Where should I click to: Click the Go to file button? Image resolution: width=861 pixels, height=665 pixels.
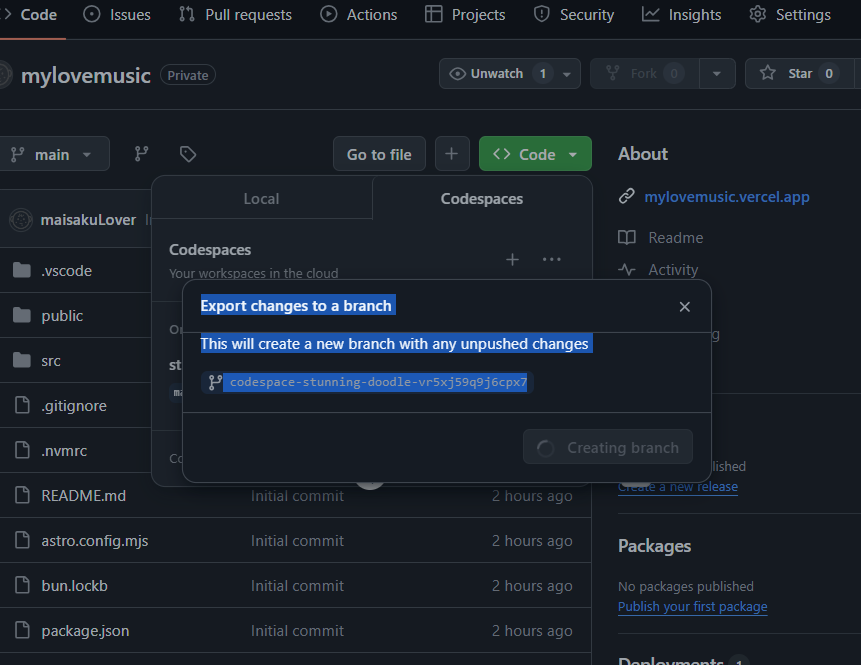click(379, 154)
